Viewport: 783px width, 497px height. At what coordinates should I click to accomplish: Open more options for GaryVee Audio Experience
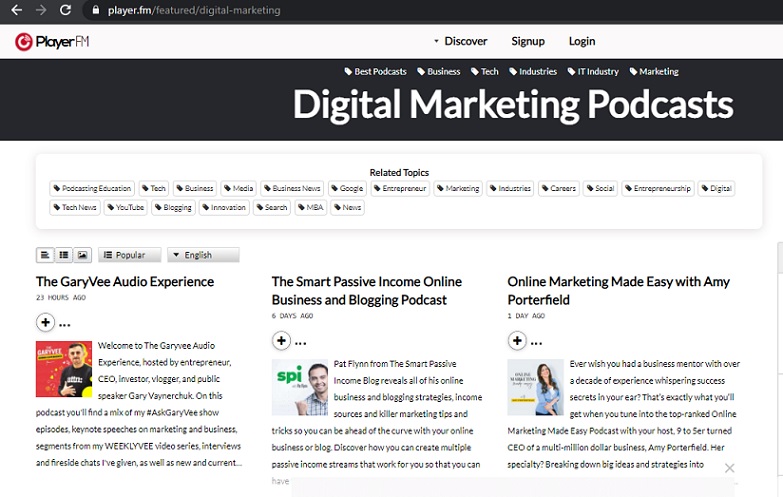(65, 325)
